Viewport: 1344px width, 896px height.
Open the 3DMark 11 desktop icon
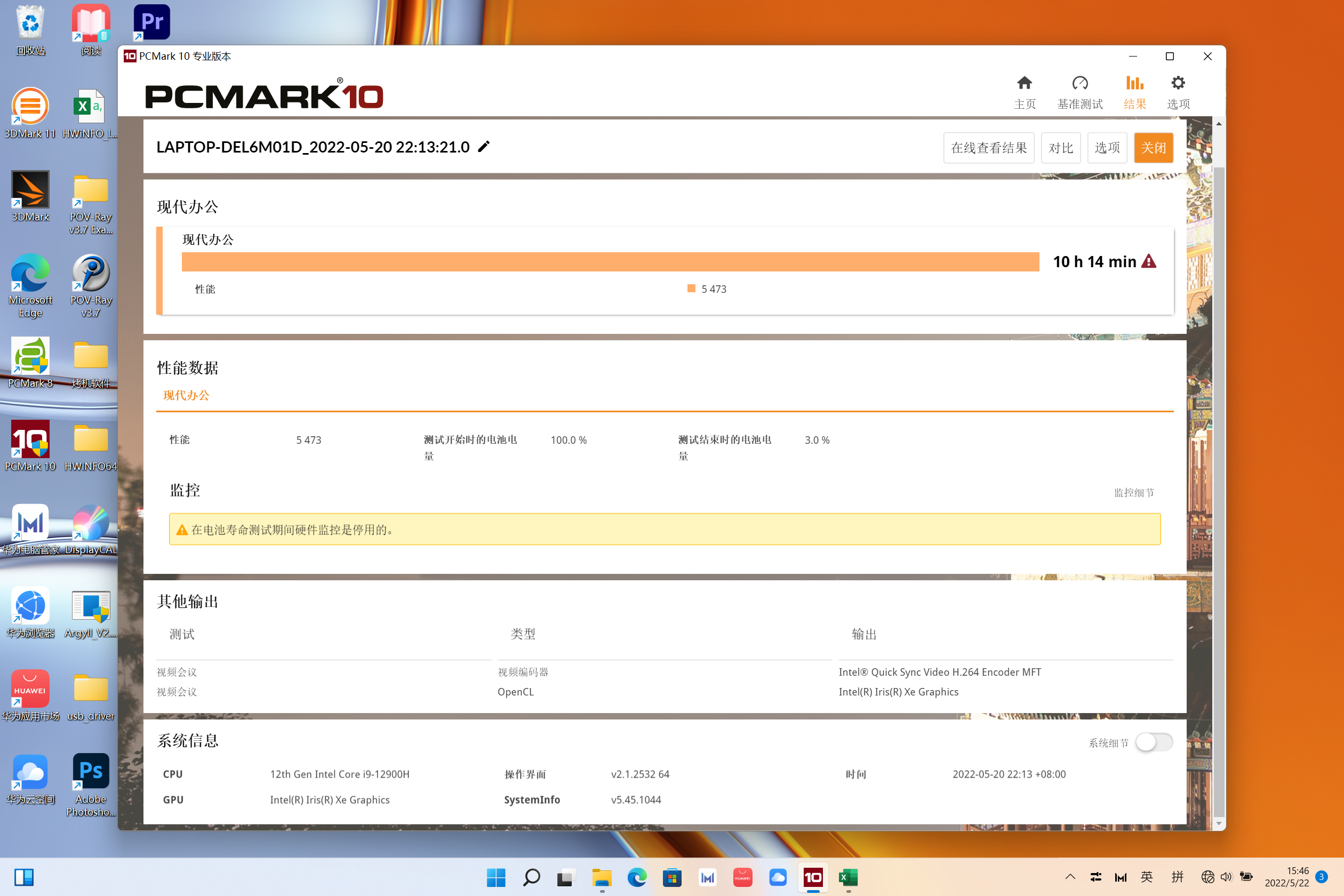coord(30,106)
